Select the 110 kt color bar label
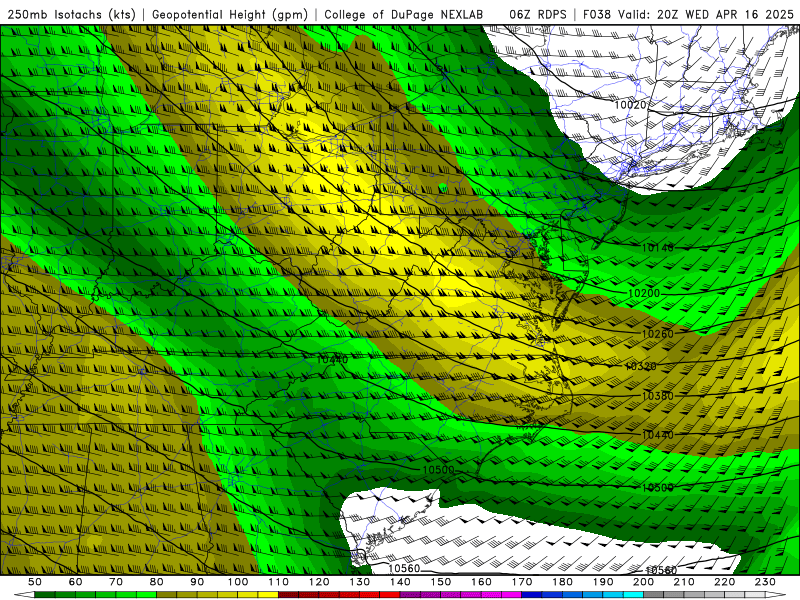The width and height of the screenshot is (800, 600). (279, 582)
